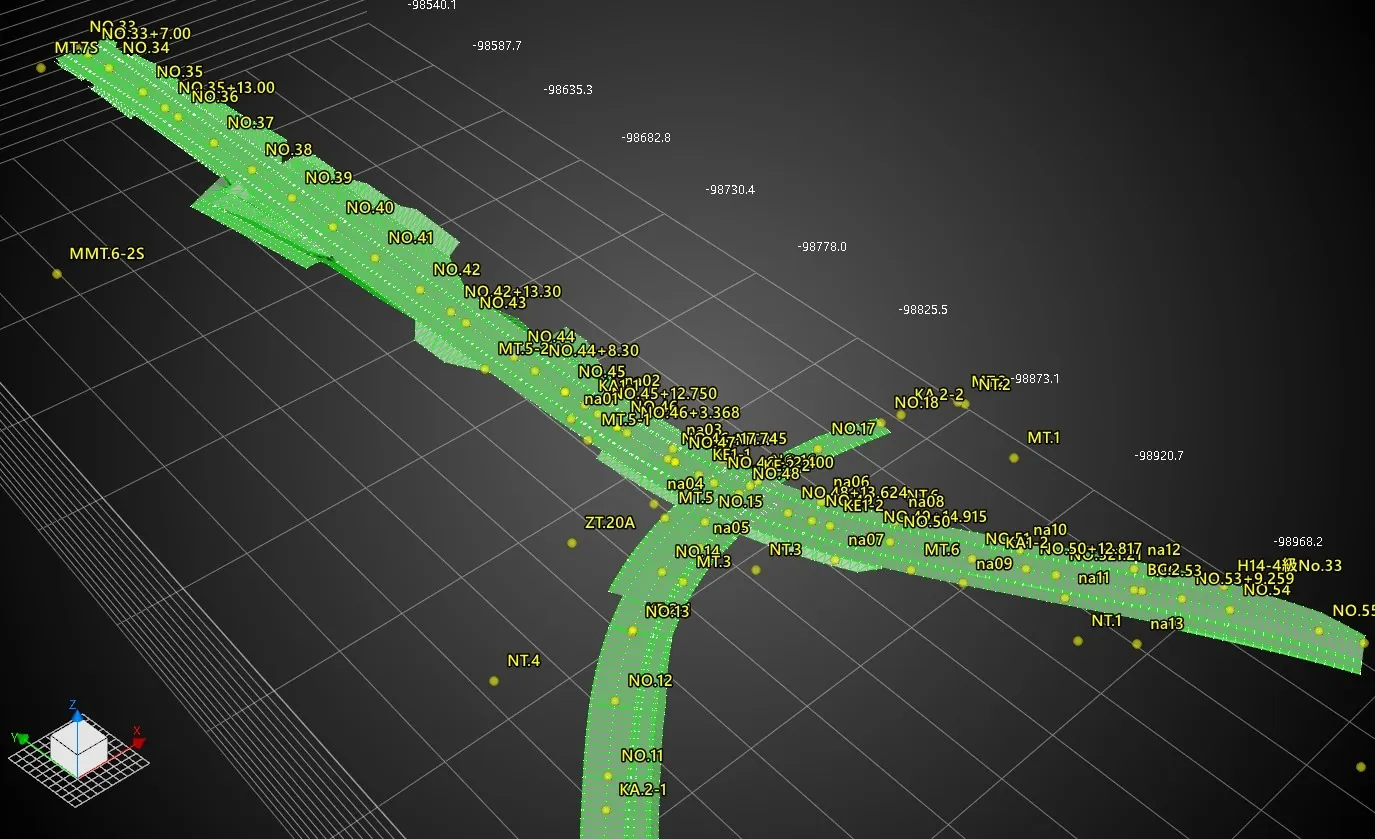Pick the MT.5-1 point label
This screenshot has height=839, width=1375.
pyautogui.click(x=626, y=420)
